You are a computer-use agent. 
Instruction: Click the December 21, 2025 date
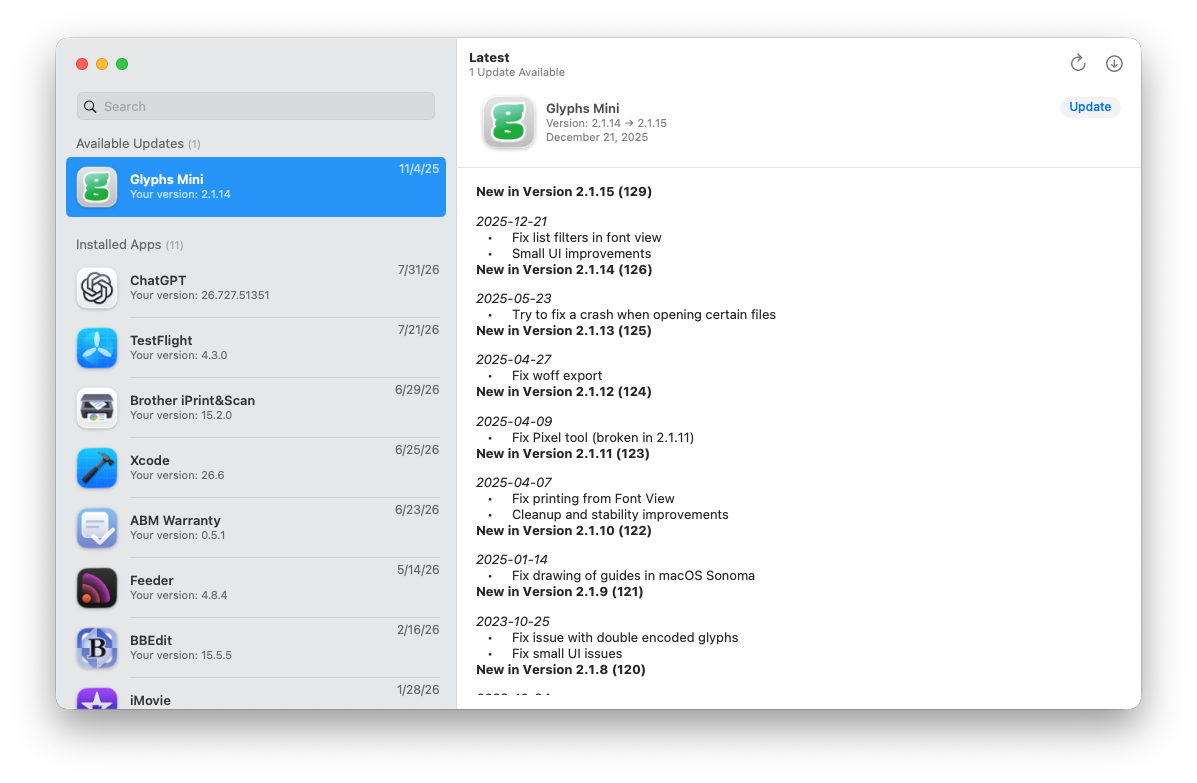pos(597,137)
